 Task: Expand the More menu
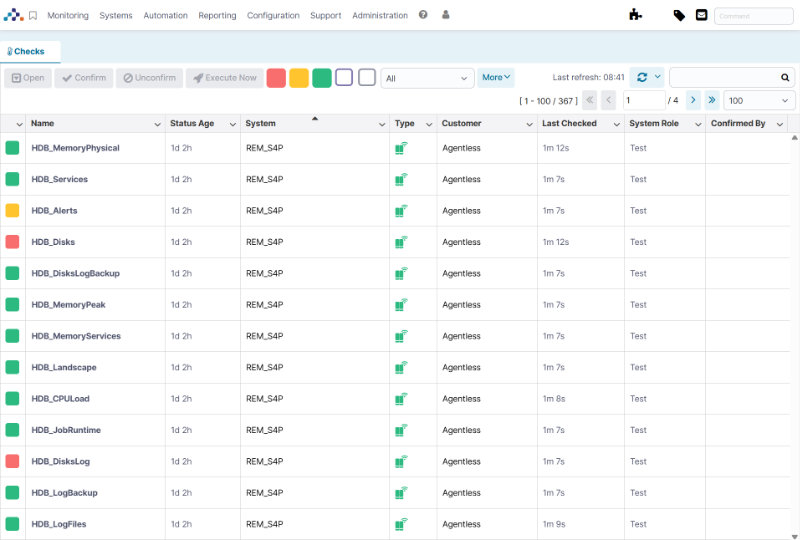click(x=496, y=78)
